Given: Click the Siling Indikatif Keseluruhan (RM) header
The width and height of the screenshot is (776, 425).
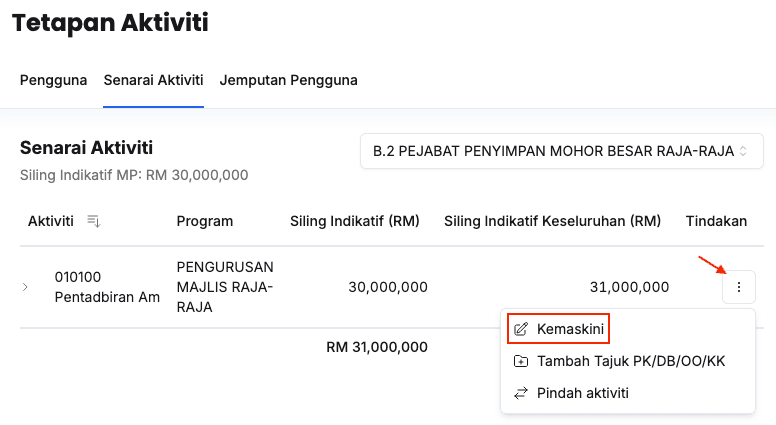Looking at the screenshot, I should (553, 221).
